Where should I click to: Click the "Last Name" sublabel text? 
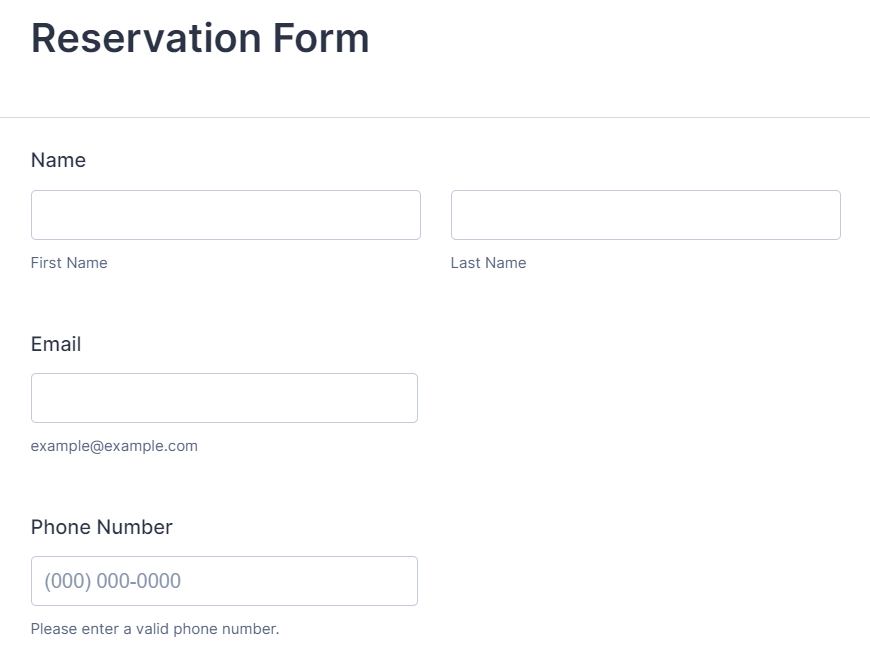pos(488,263)
